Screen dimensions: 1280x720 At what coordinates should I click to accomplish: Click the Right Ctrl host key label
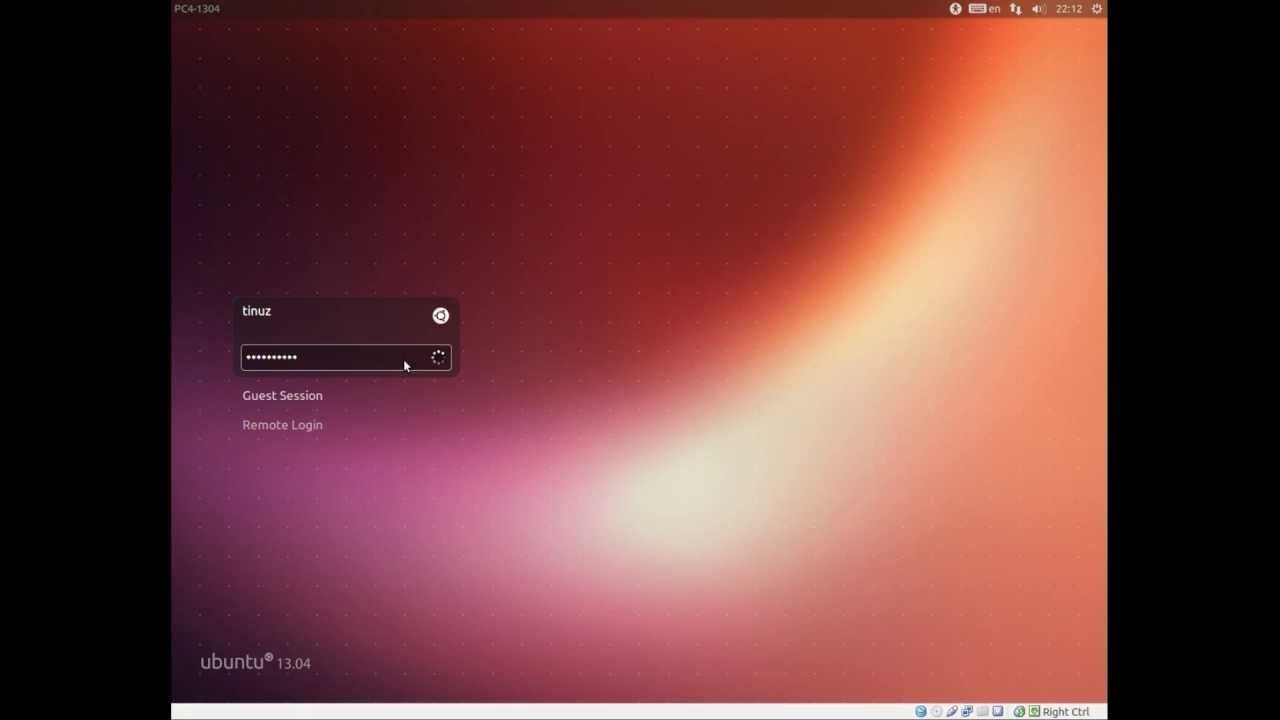pos(1064,711)
